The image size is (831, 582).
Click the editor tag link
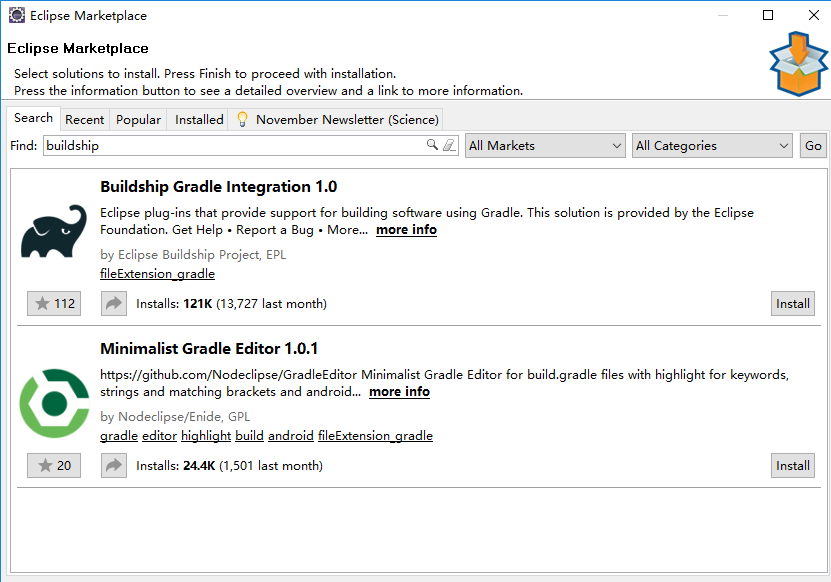(160, 436)
